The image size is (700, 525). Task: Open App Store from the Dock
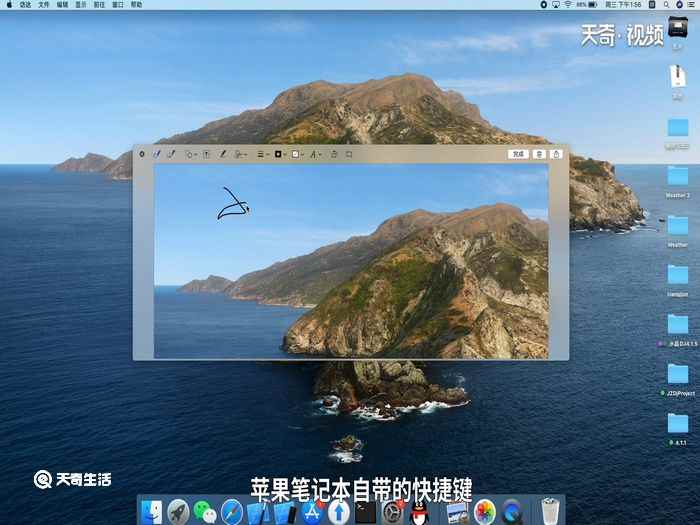[312, 512]
